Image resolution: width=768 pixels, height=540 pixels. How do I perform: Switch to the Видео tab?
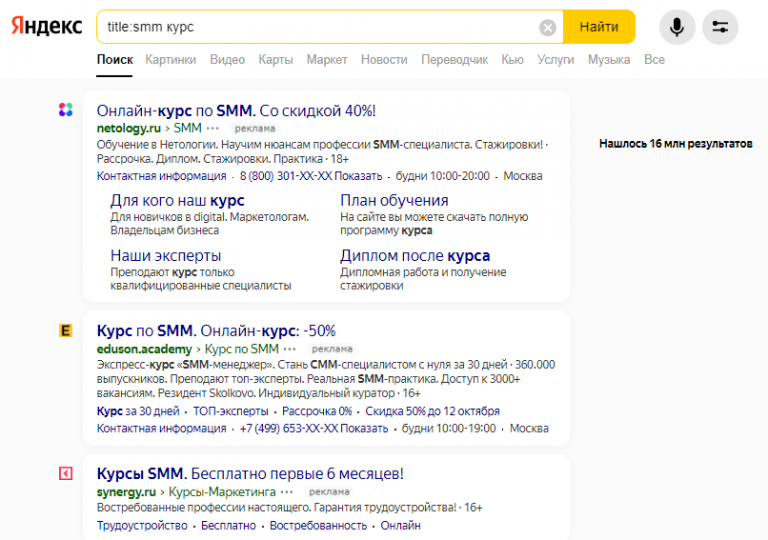[x=227, y=60]
